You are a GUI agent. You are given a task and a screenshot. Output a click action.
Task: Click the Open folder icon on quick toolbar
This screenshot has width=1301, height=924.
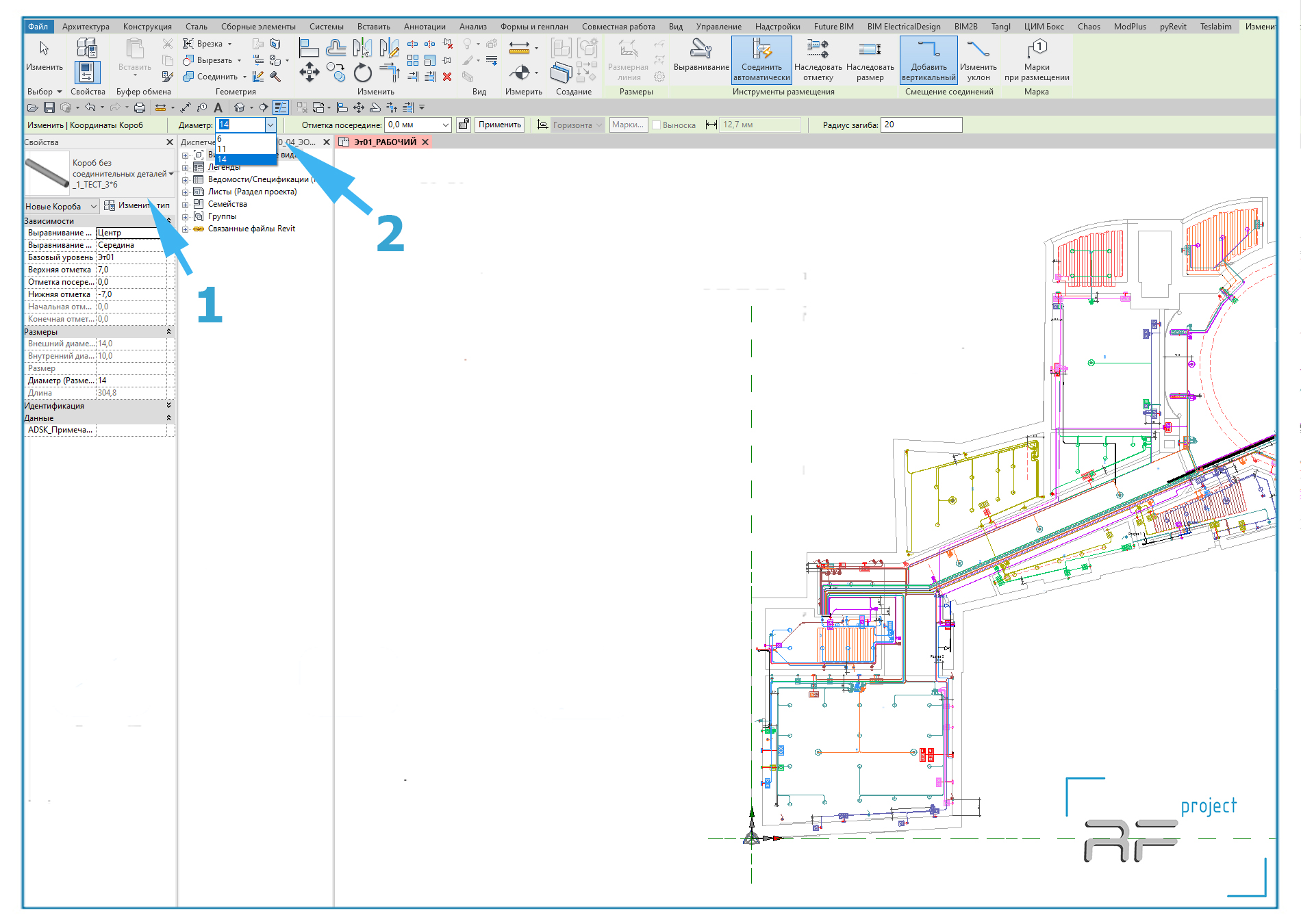click(x=32, y=107)
